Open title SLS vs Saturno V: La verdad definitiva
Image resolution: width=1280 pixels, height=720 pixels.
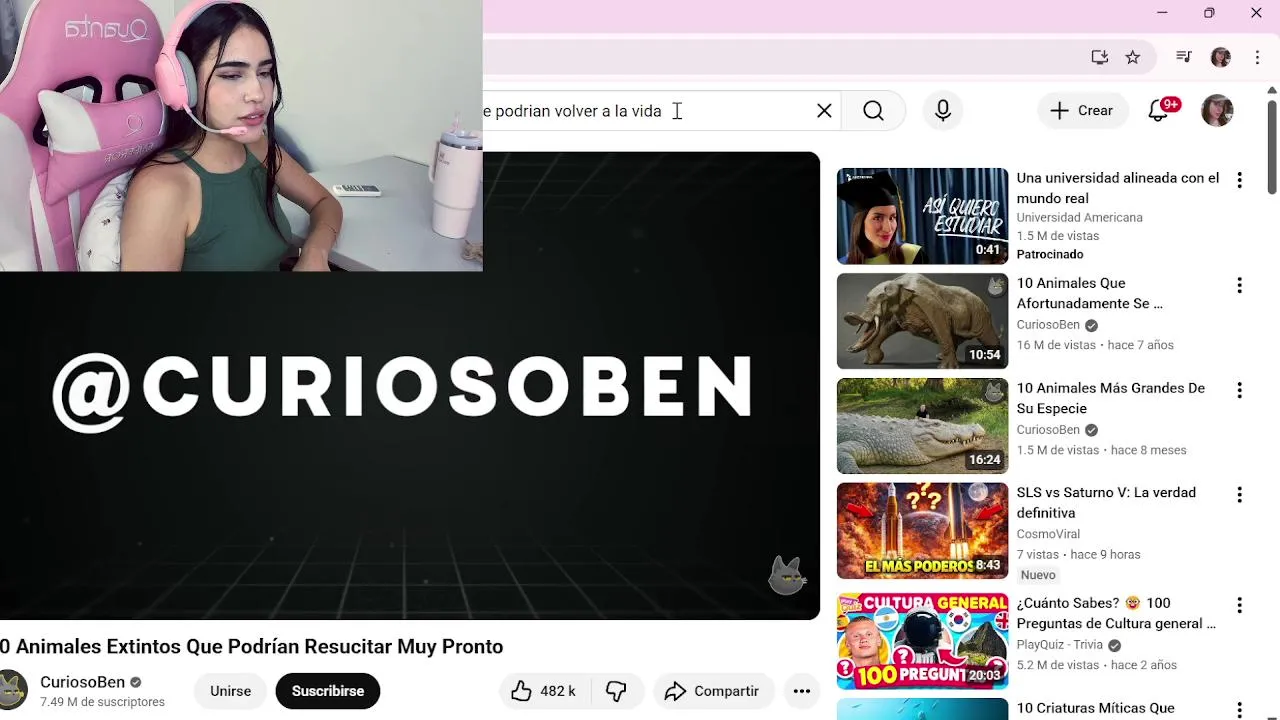1106,503
